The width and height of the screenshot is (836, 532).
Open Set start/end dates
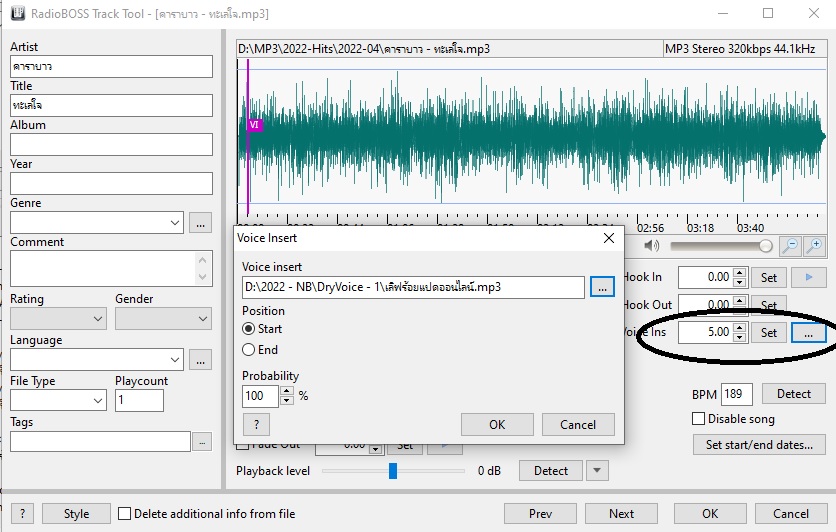click(759, 445)
